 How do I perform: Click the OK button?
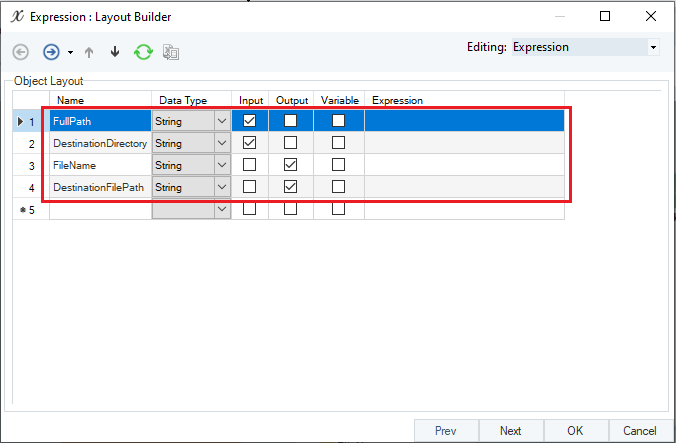coord(576,431)
